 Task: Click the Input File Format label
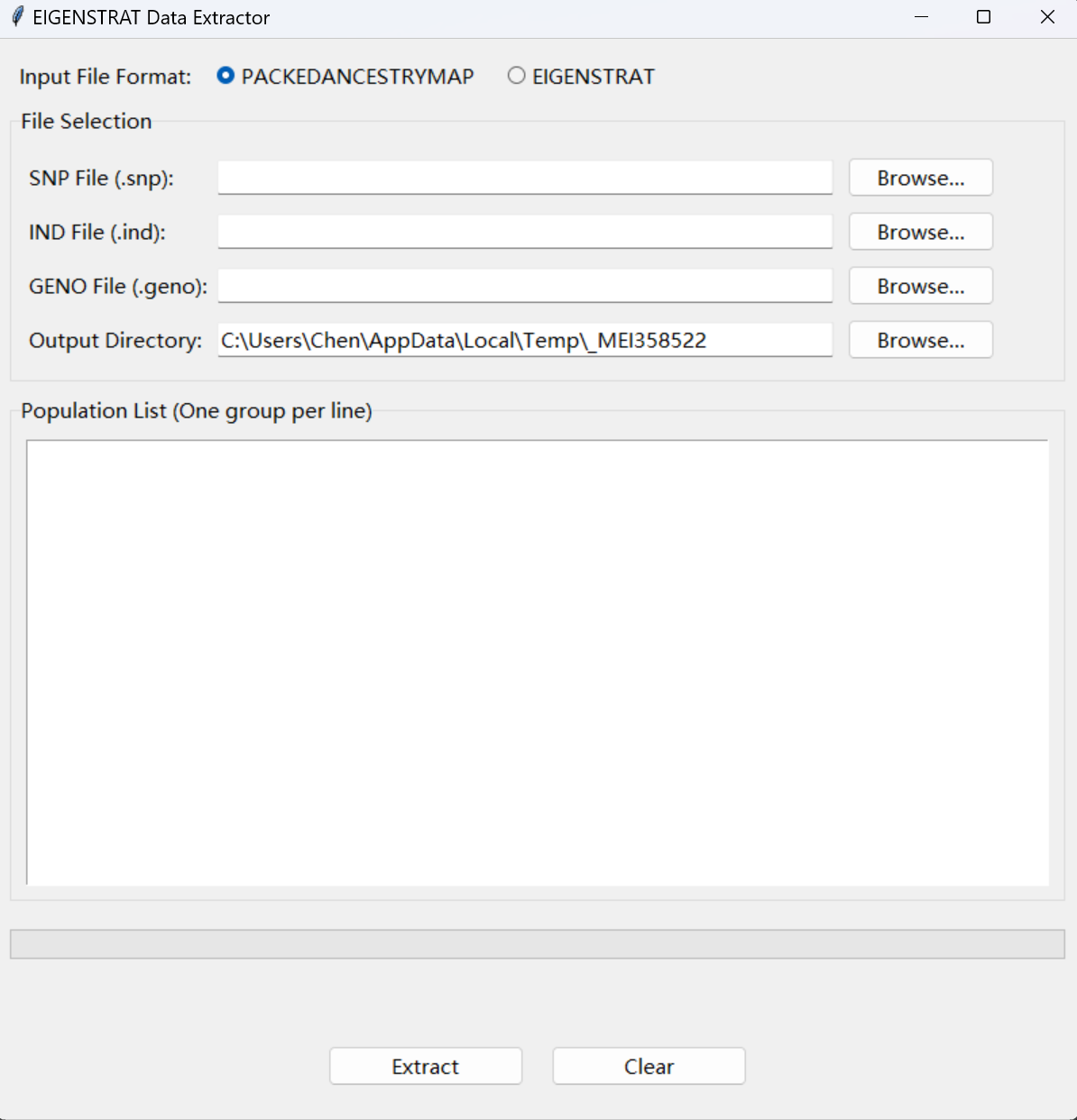click(x=106, y=77)
